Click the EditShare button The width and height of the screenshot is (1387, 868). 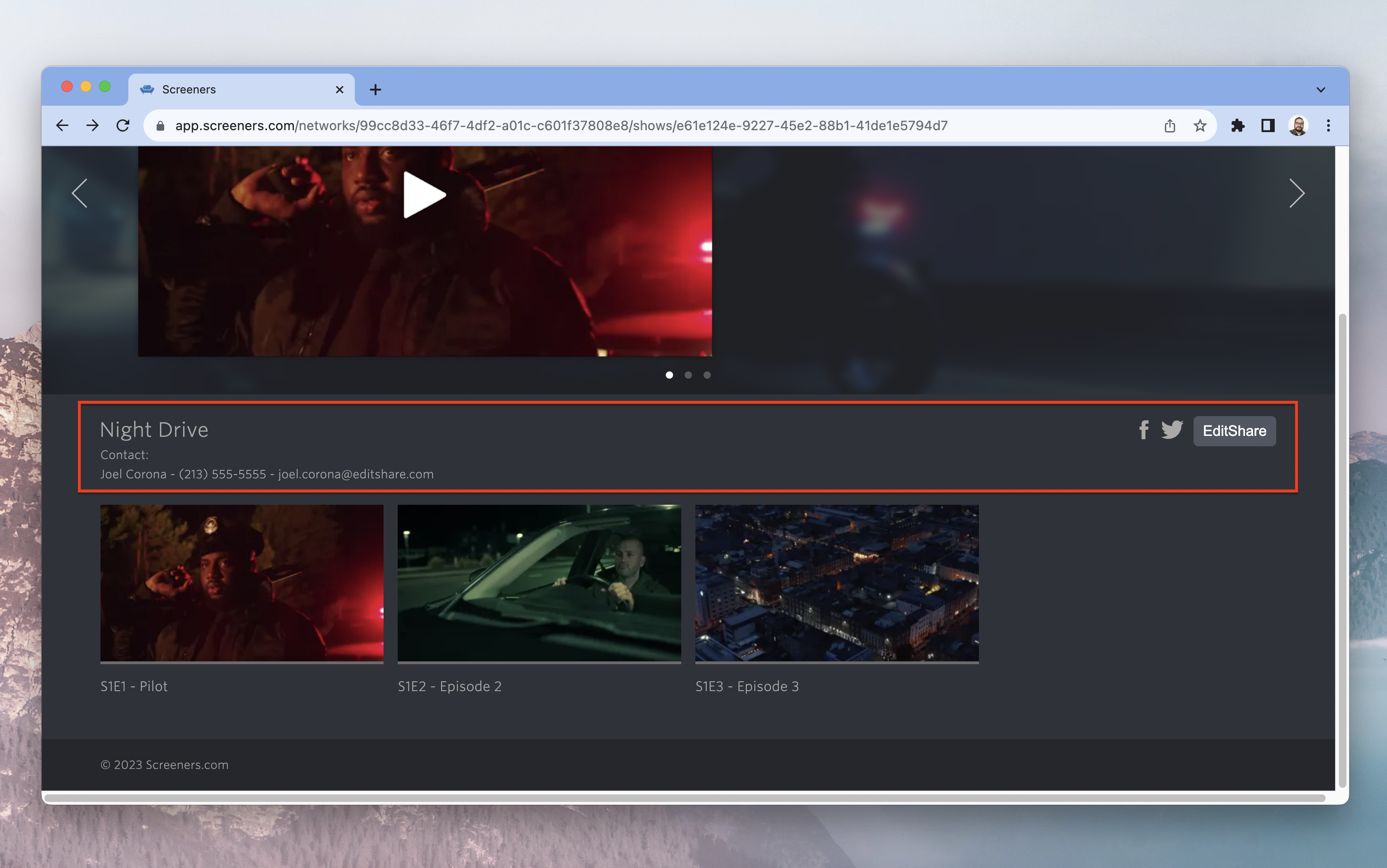pos(1234,431)
